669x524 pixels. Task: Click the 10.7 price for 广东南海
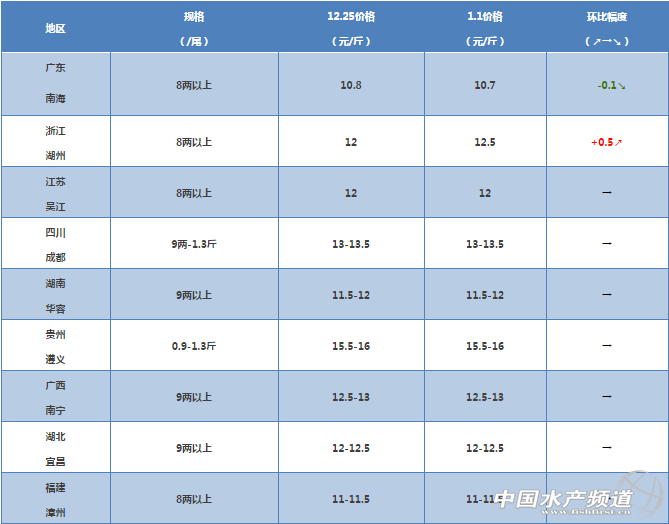(x=485, y=86)
